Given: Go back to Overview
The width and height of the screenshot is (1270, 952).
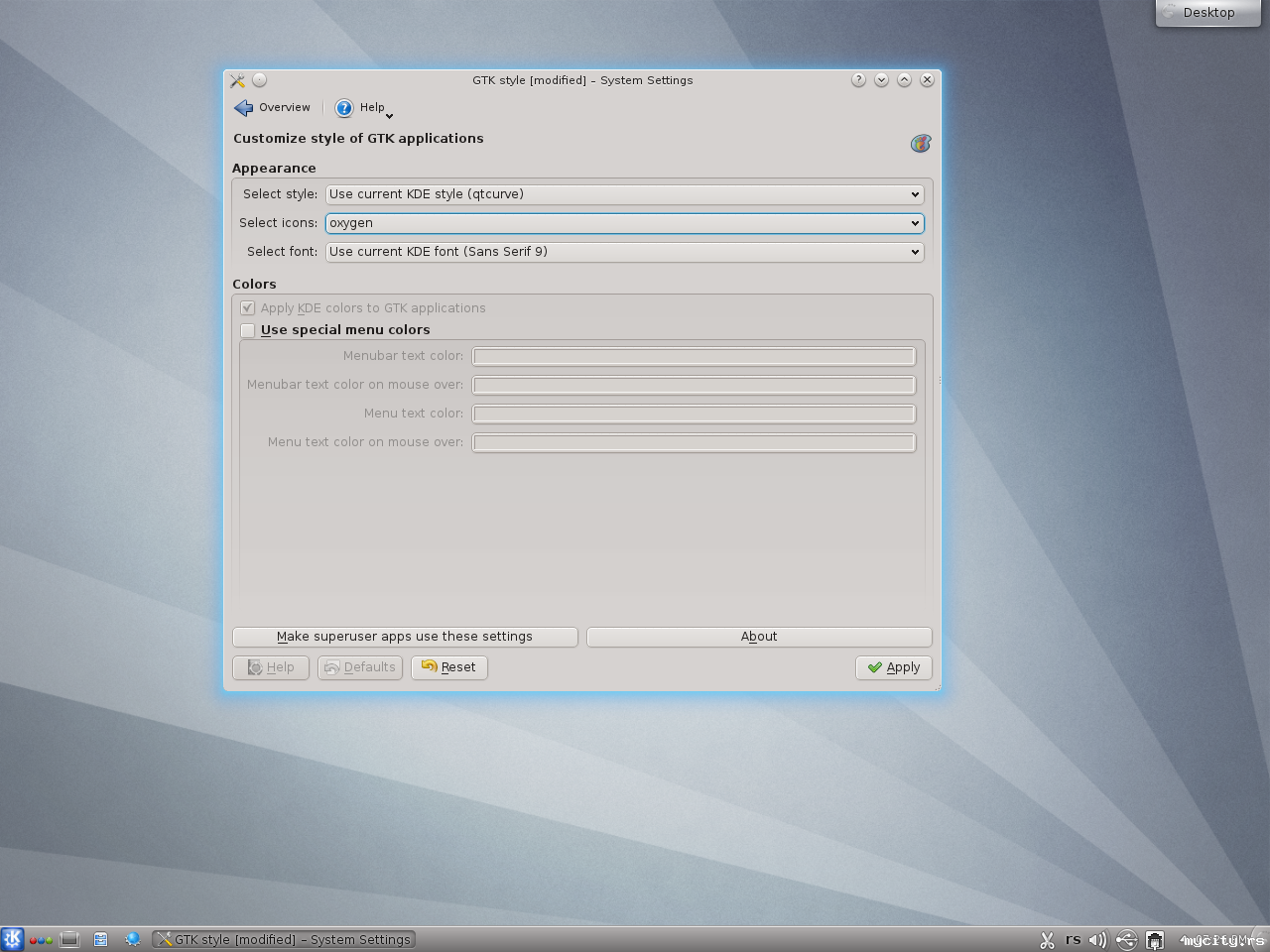Looking at the screenshot, I should point(273,108).
